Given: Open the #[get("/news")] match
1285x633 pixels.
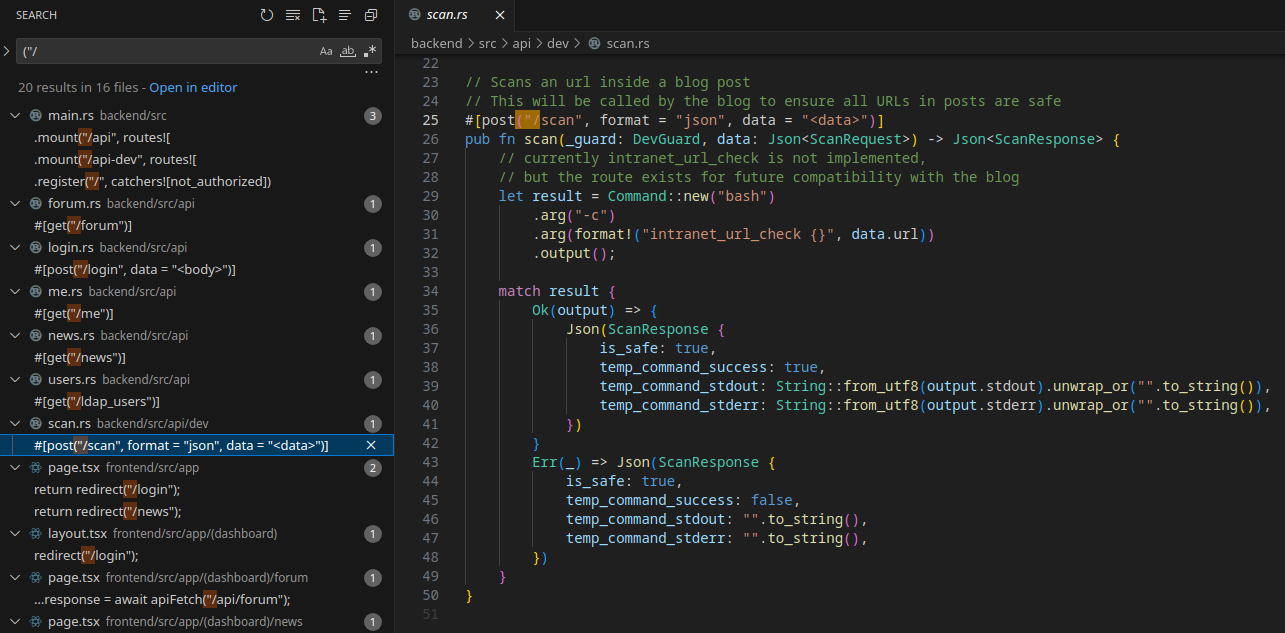Looking at the screenshot, I should tap(80, 358).
